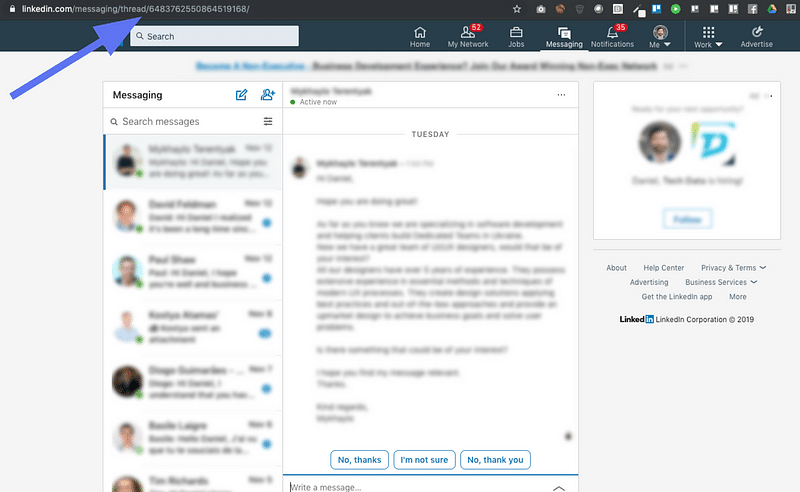
Task: Click the LinkedIn logo in the footer
Action: coord(636,319)
